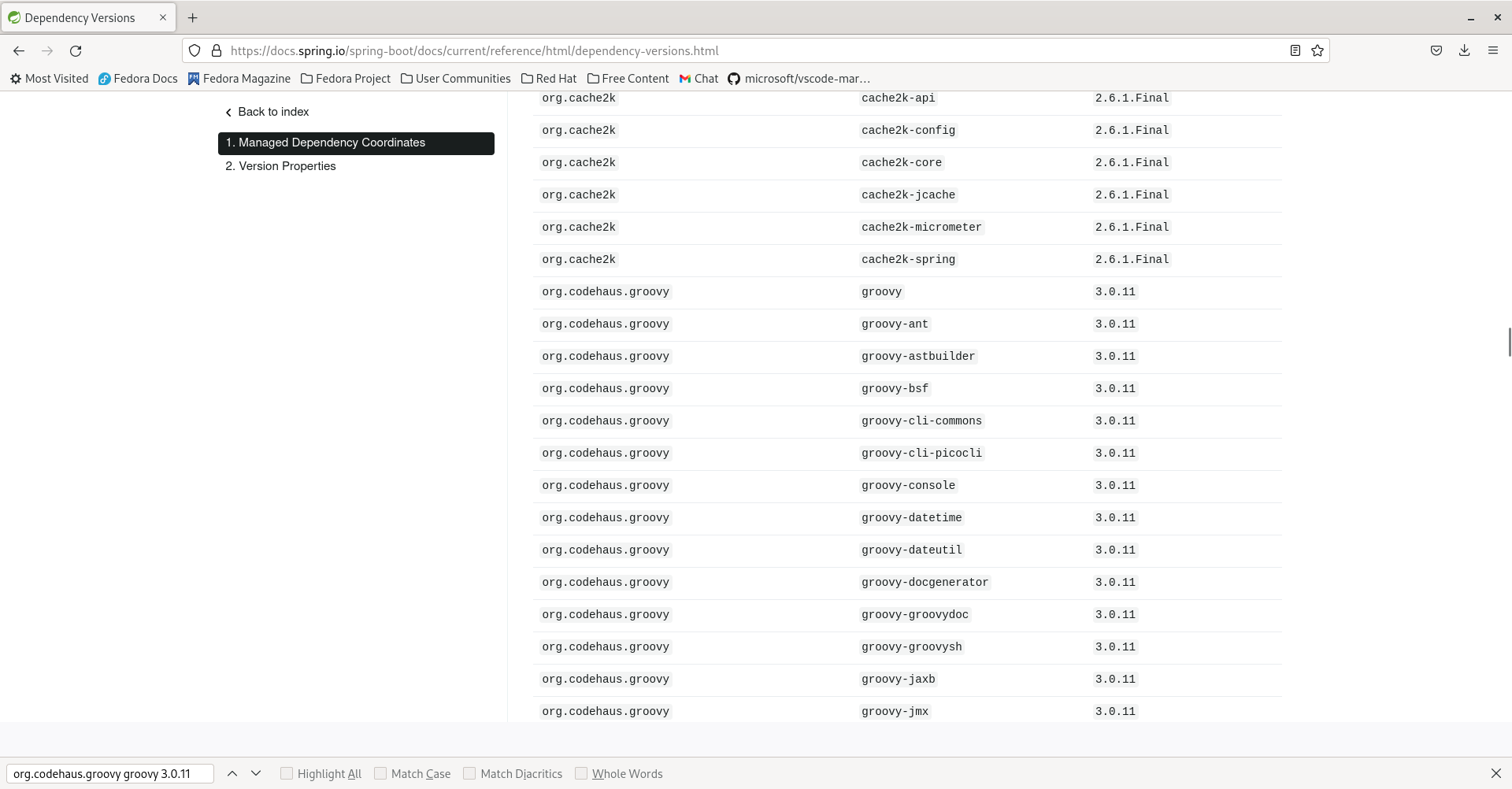
Task: Open Most Visited bookmarks
Action: [x=49, y=79]
